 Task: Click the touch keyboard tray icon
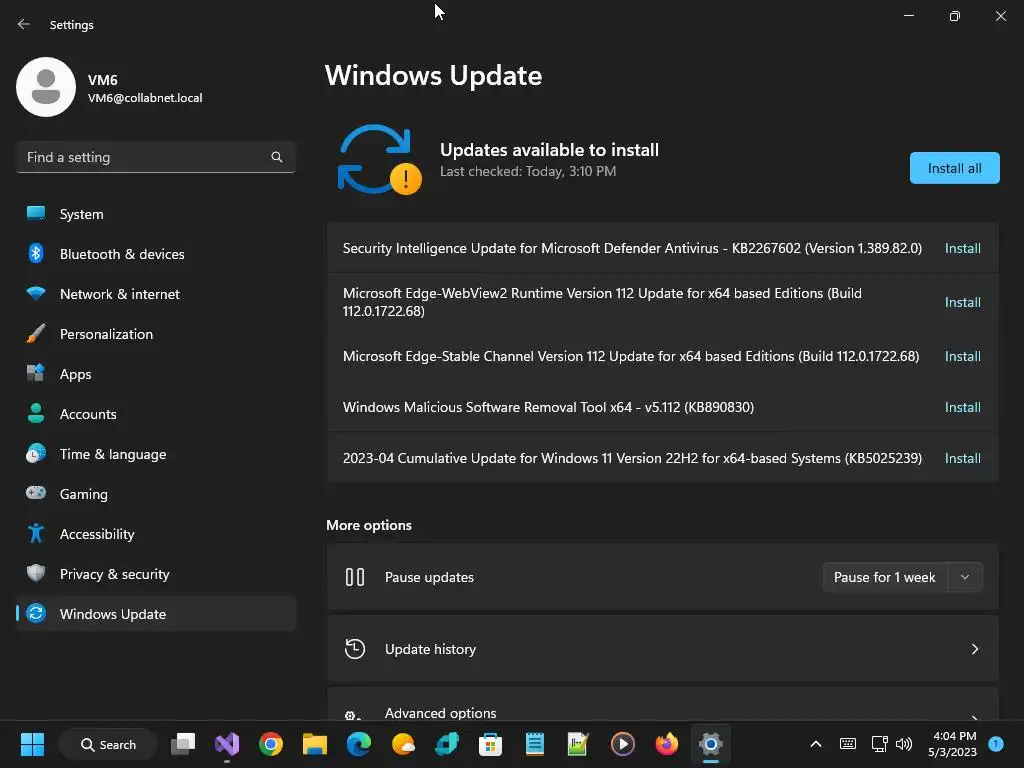point(848,744)
